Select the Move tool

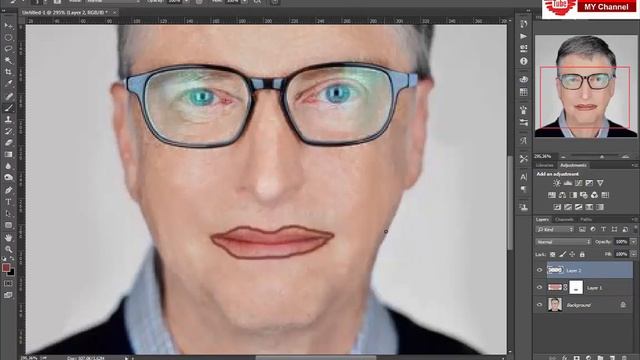tap(8, 25)
